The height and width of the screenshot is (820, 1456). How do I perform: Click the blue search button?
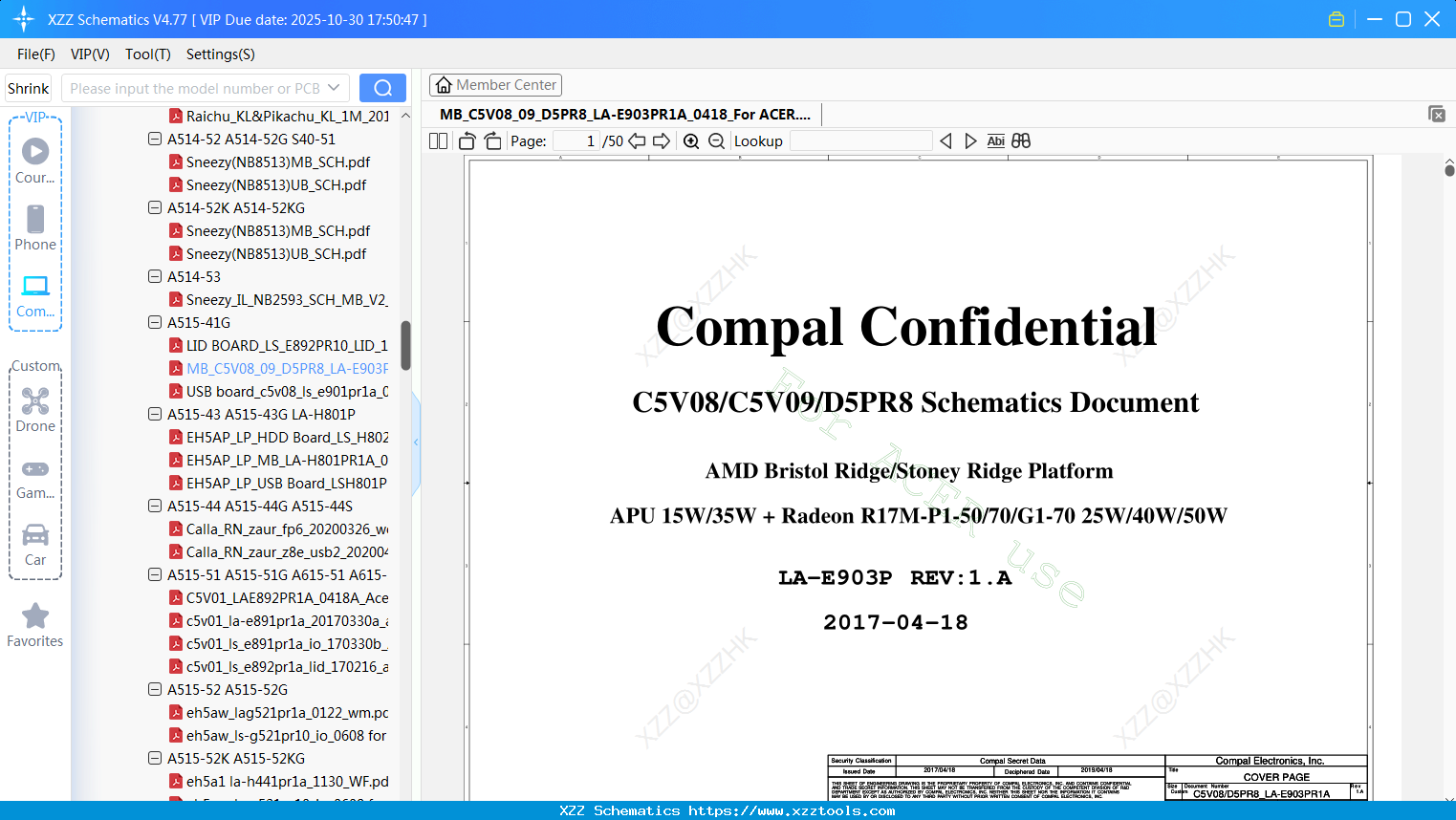click(382, 88)
